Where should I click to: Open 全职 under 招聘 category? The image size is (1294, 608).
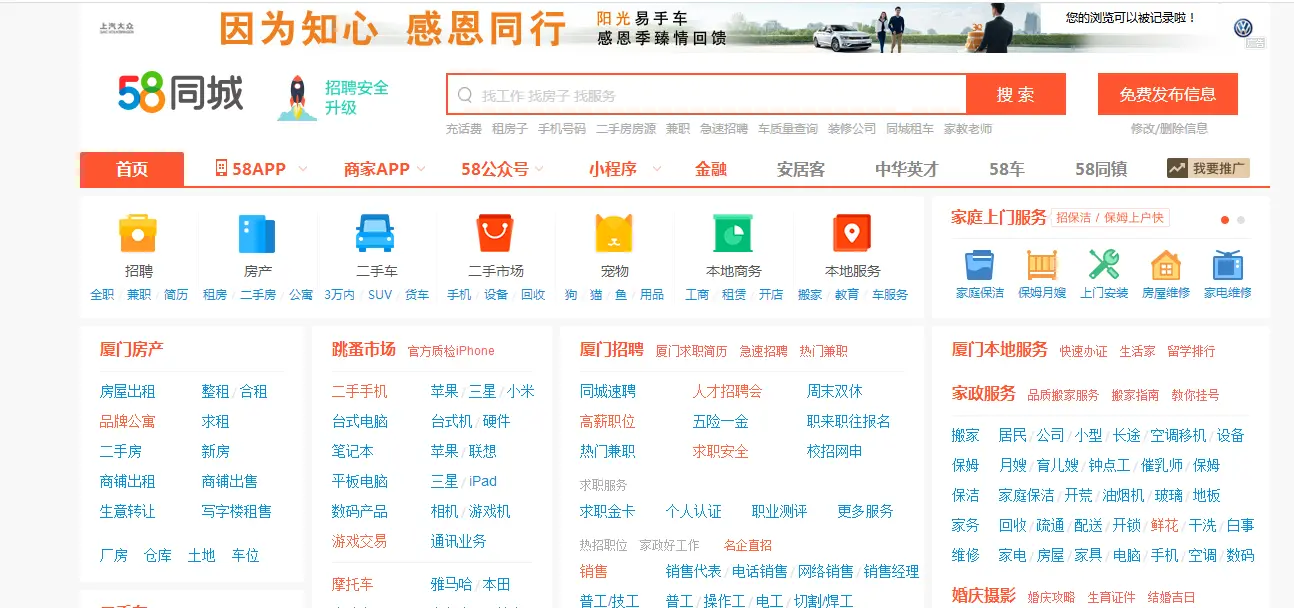pyautogui.click(x=102, y=295)
